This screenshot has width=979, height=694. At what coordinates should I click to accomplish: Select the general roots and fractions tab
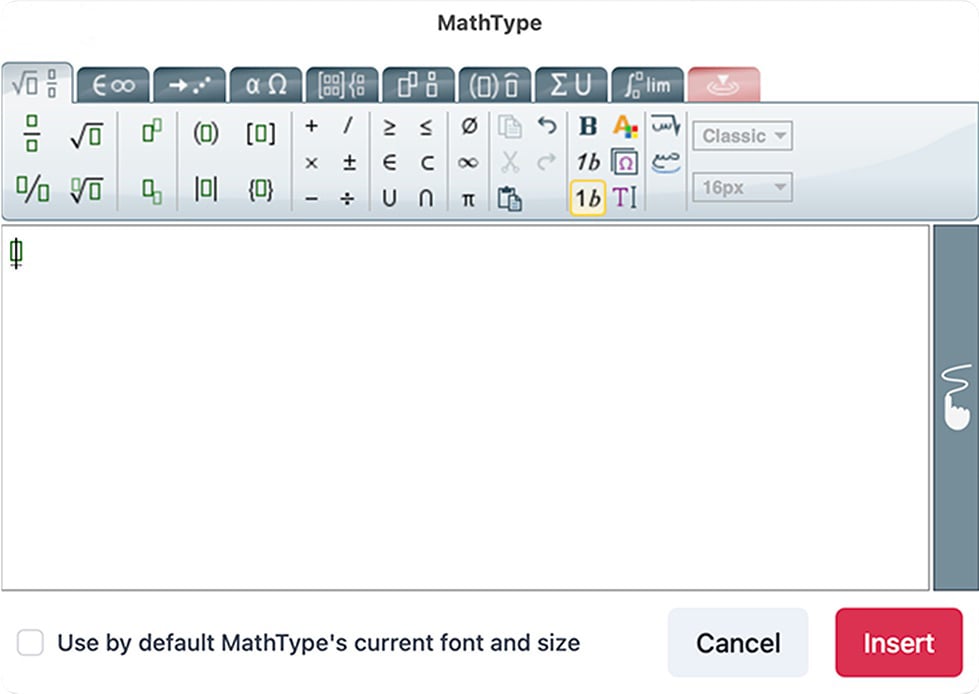(37, 84)
